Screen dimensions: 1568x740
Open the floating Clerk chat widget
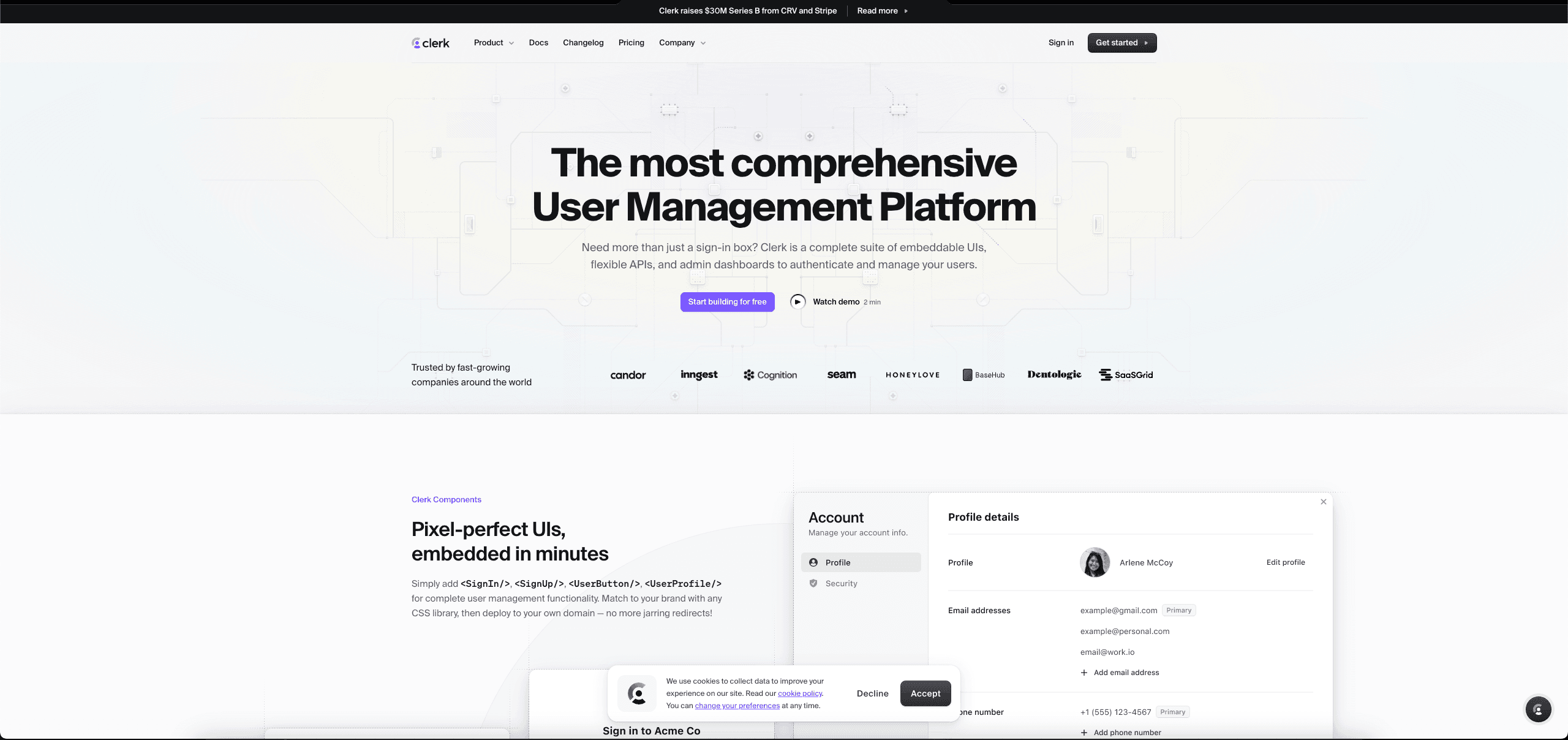point(1538,710)
